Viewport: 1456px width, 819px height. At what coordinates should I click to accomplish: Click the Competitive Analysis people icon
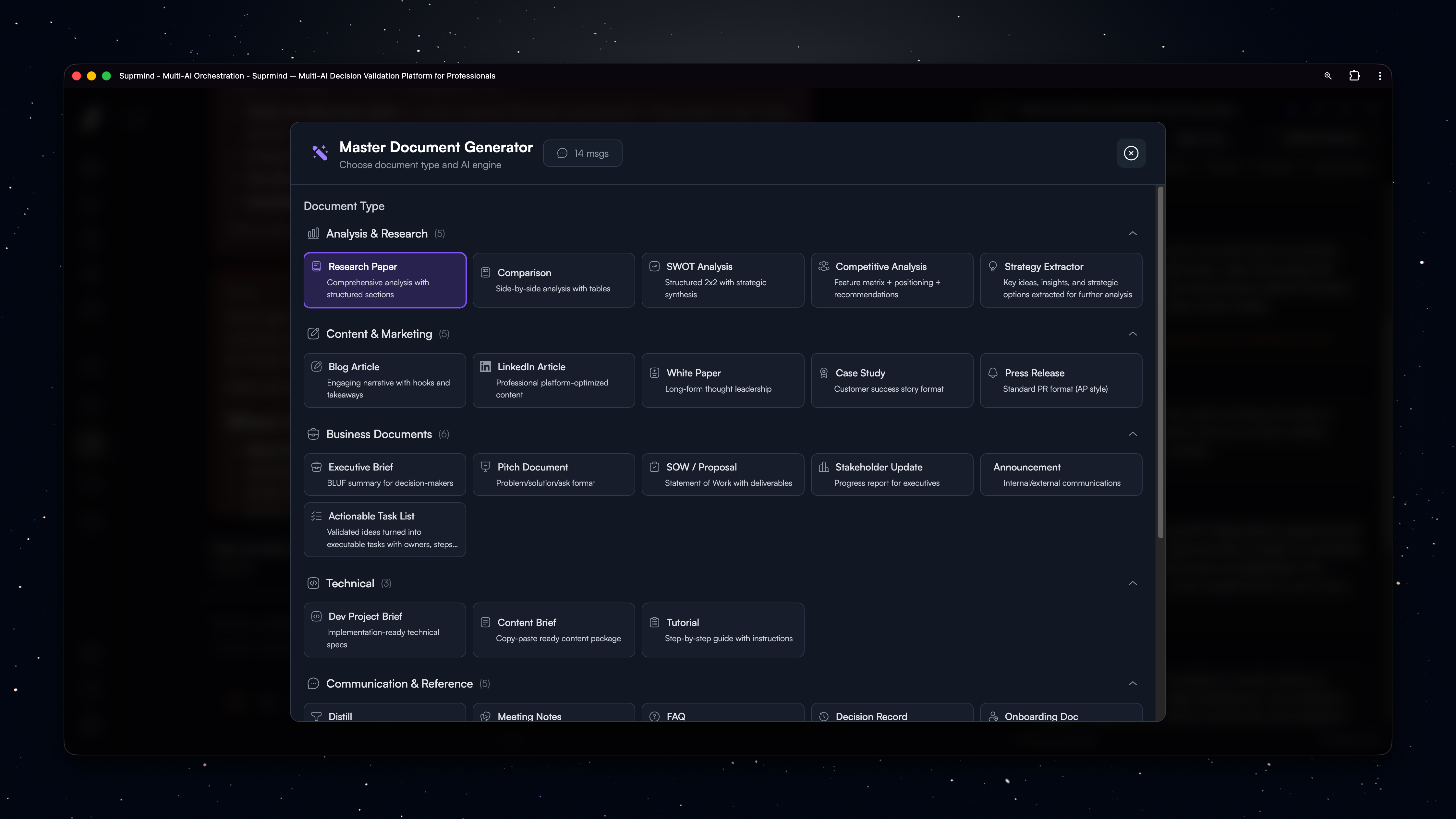(823, 266)
